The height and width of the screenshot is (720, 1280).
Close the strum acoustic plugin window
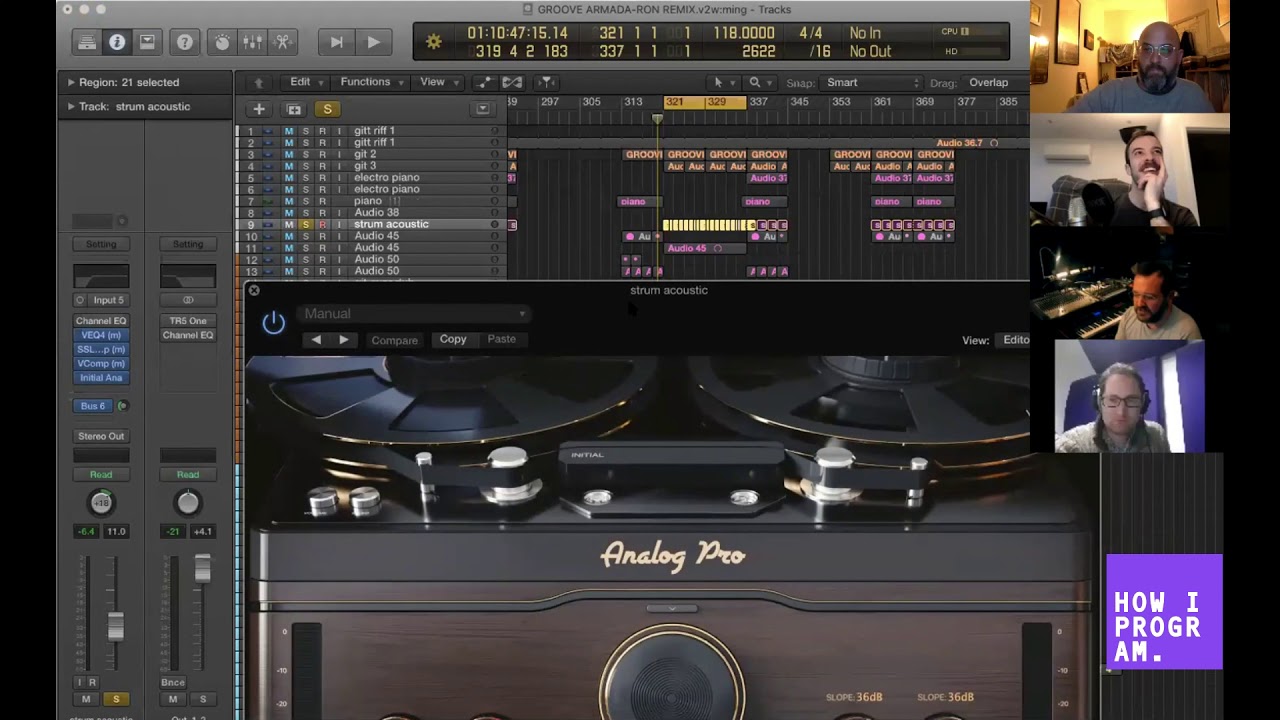[x=254, y=290]
